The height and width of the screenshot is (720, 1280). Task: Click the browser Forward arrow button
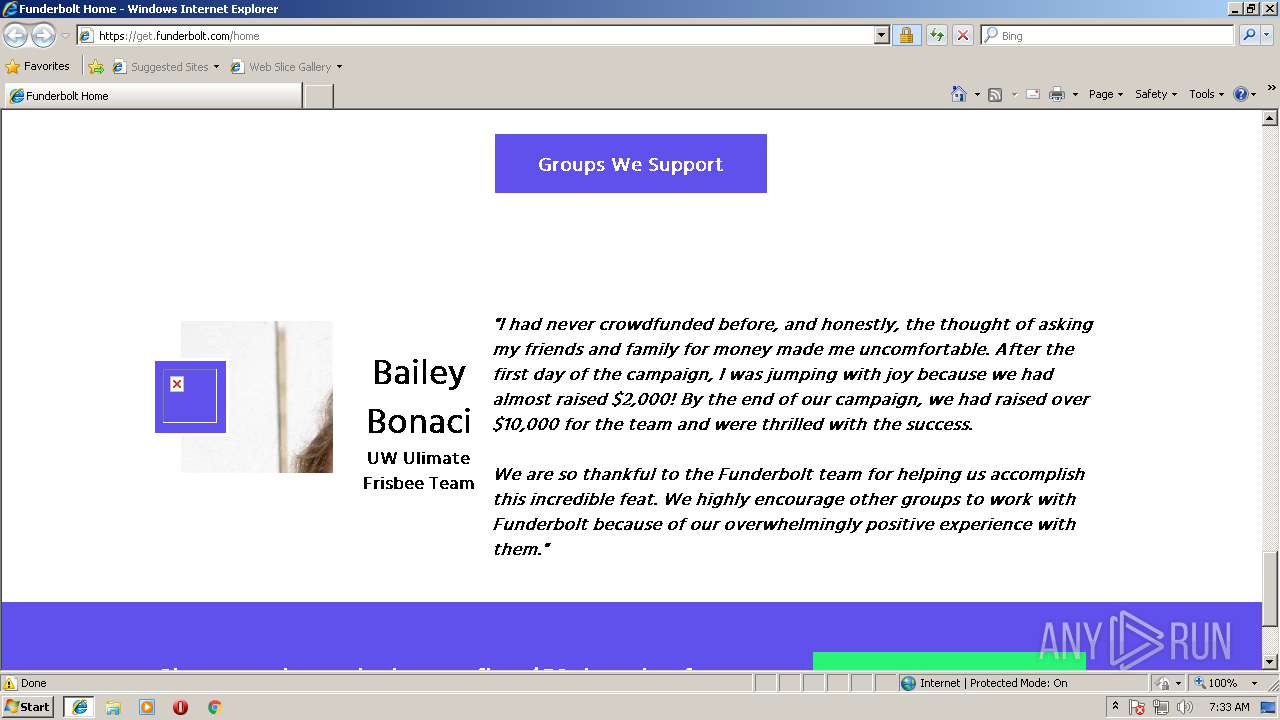43,36
